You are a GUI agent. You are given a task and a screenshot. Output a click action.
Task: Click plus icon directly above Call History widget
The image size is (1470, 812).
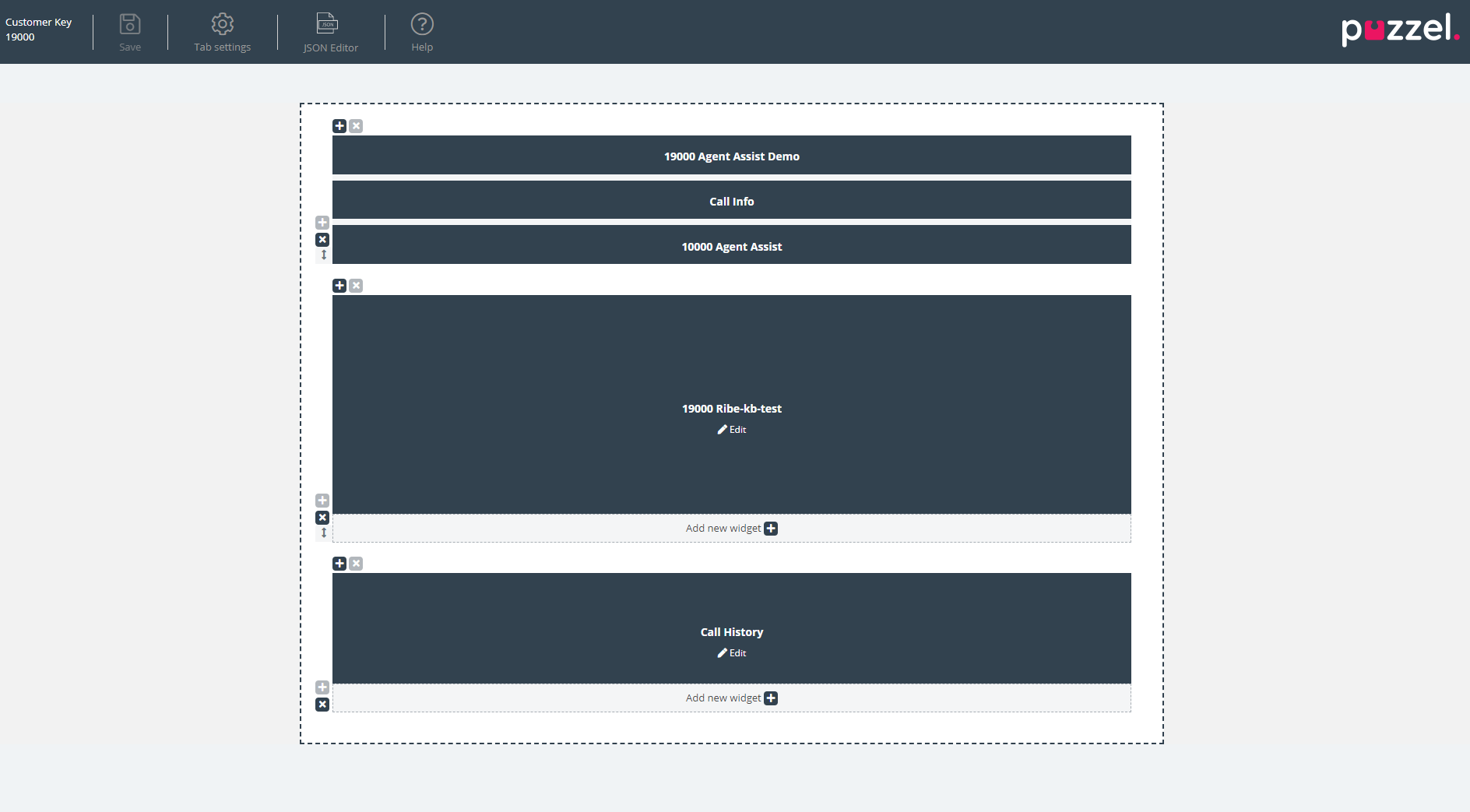click(339, 564)
